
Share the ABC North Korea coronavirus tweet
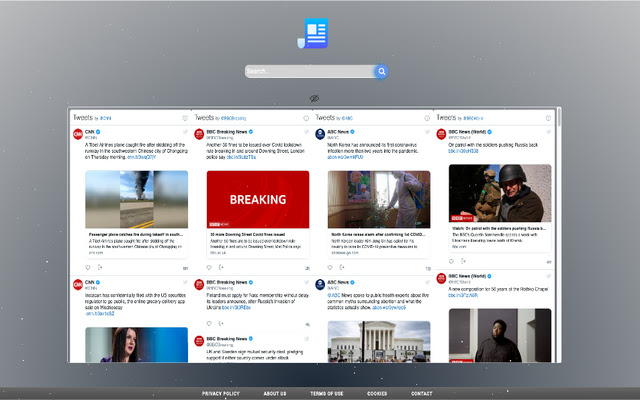[342, 267]
